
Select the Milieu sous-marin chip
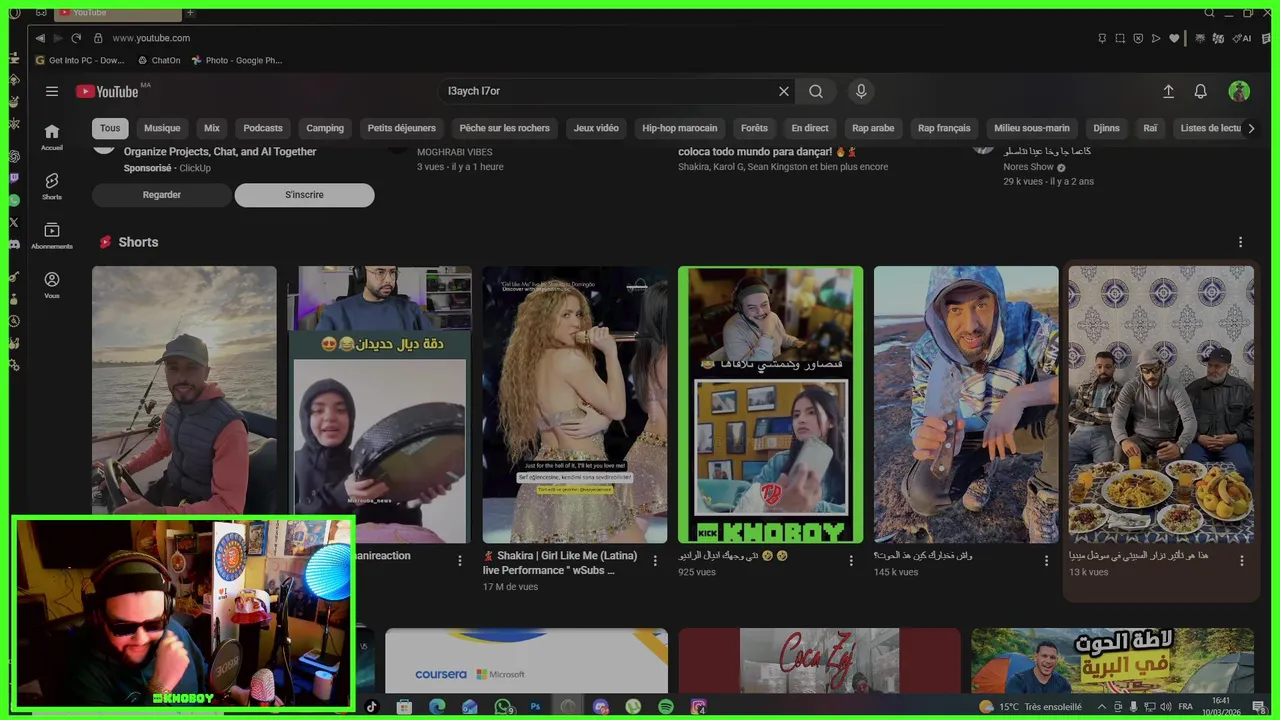pyautogui.click(x=1032, y=128)
